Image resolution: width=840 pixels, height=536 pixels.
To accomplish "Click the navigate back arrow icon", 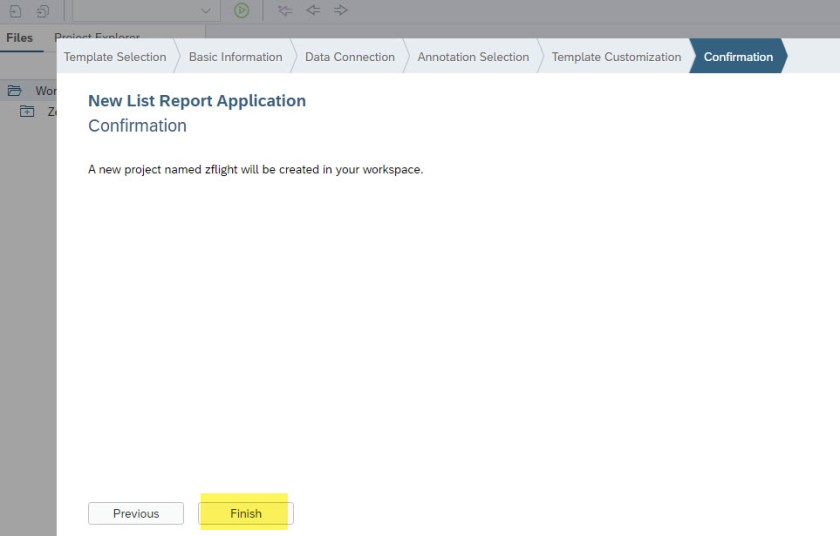I will (x=313, y=10).
